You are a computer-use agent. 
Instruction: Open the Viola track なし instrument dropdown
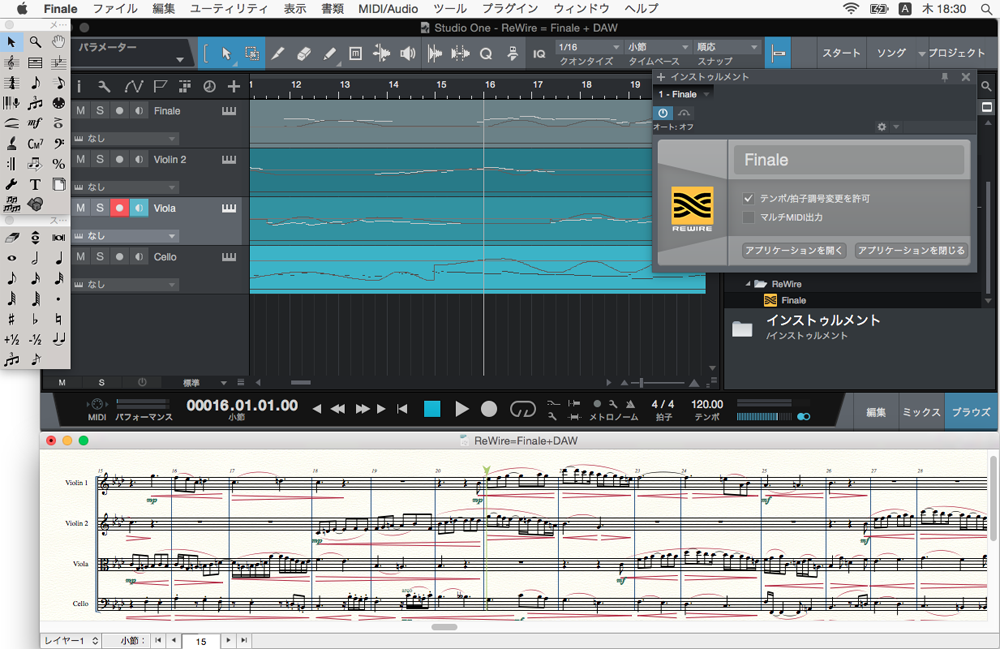pyautogui.click(x=125, y=236)
